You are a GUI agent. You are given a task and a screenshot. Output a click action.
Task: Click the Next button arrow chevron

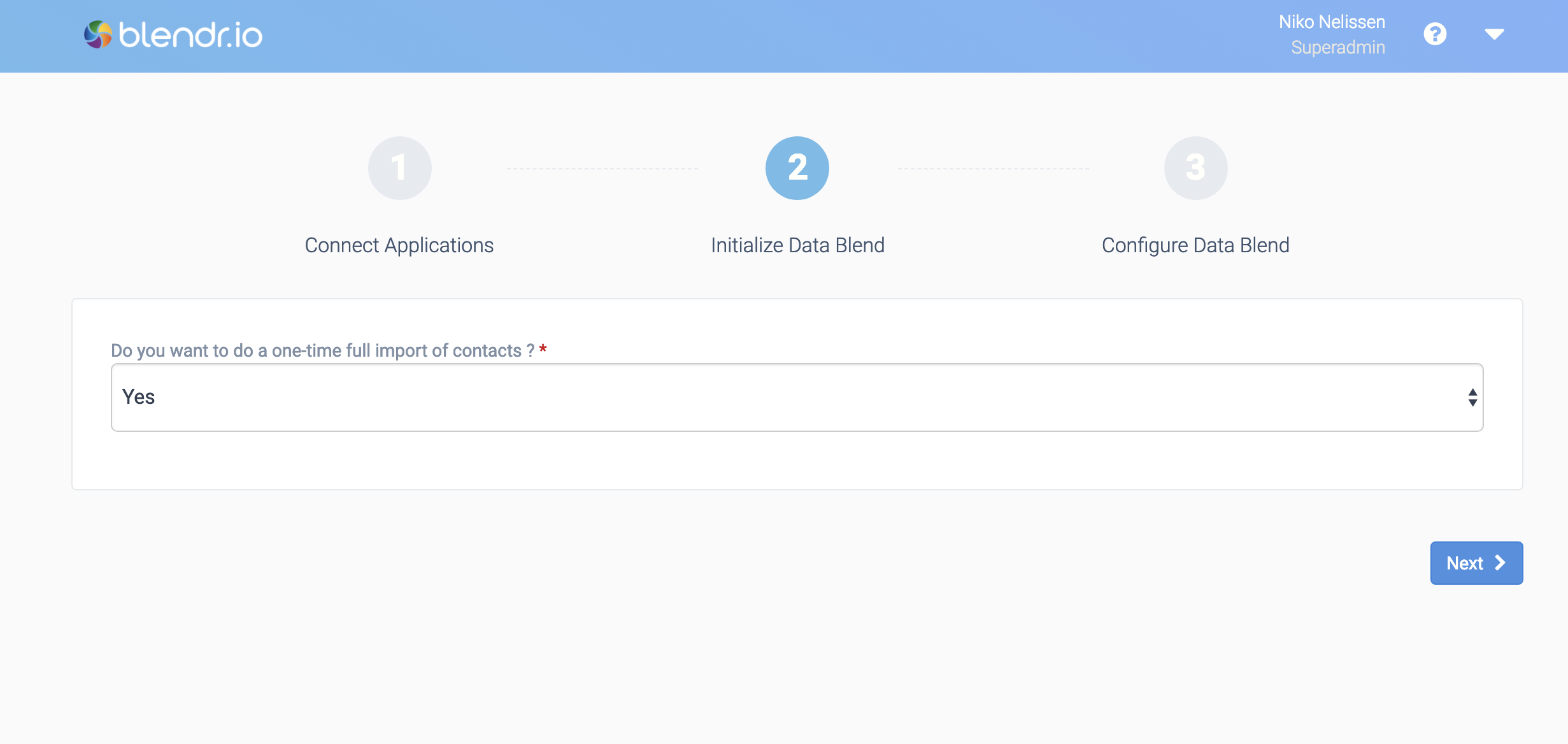point(1498,563)
